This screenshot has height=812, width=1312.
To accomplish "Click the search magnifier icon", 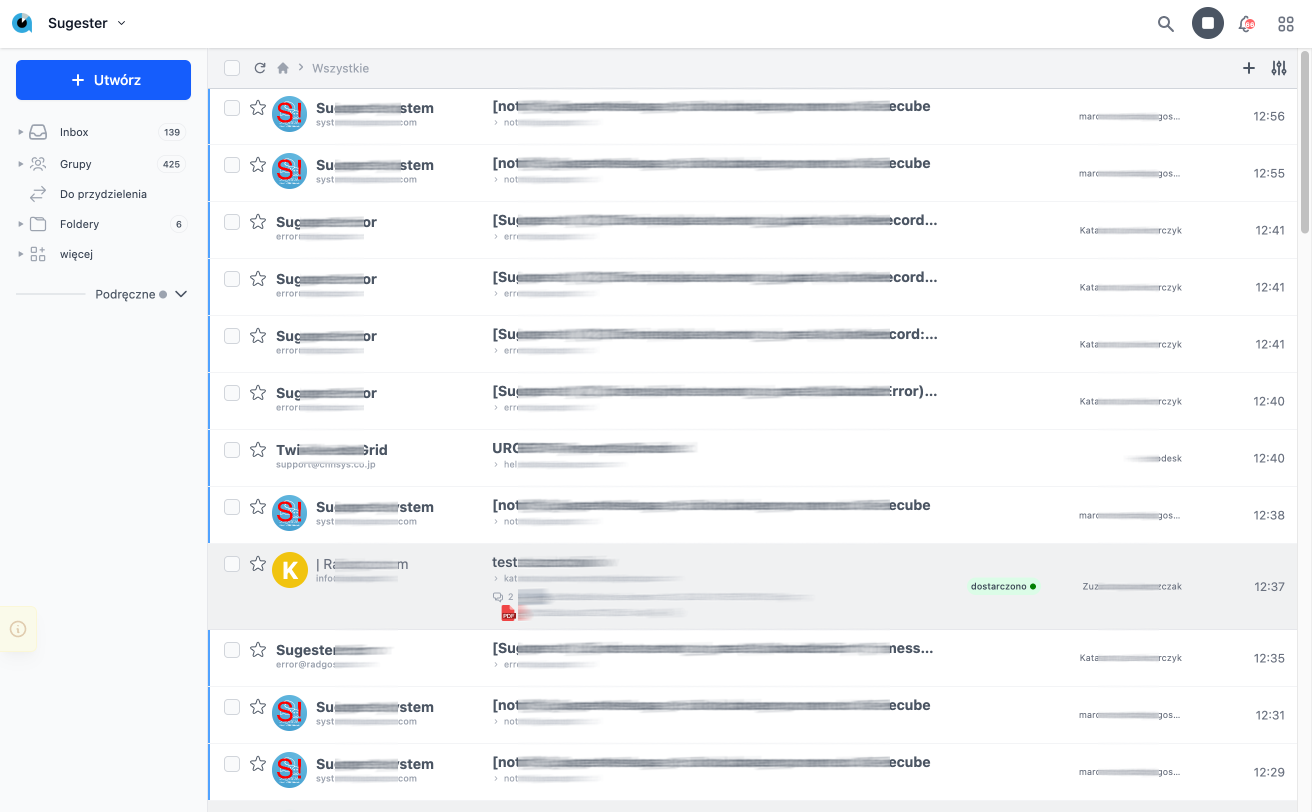I will pos(1165,24).
